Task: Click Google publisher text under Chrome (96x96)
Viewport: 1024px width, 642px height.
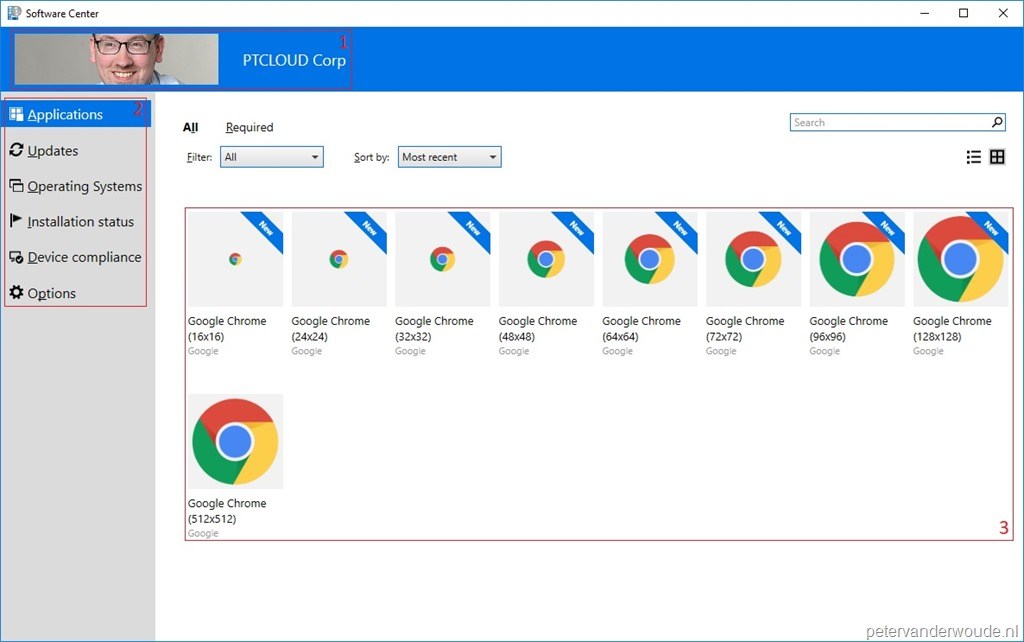Action: (x=824, y=351)
